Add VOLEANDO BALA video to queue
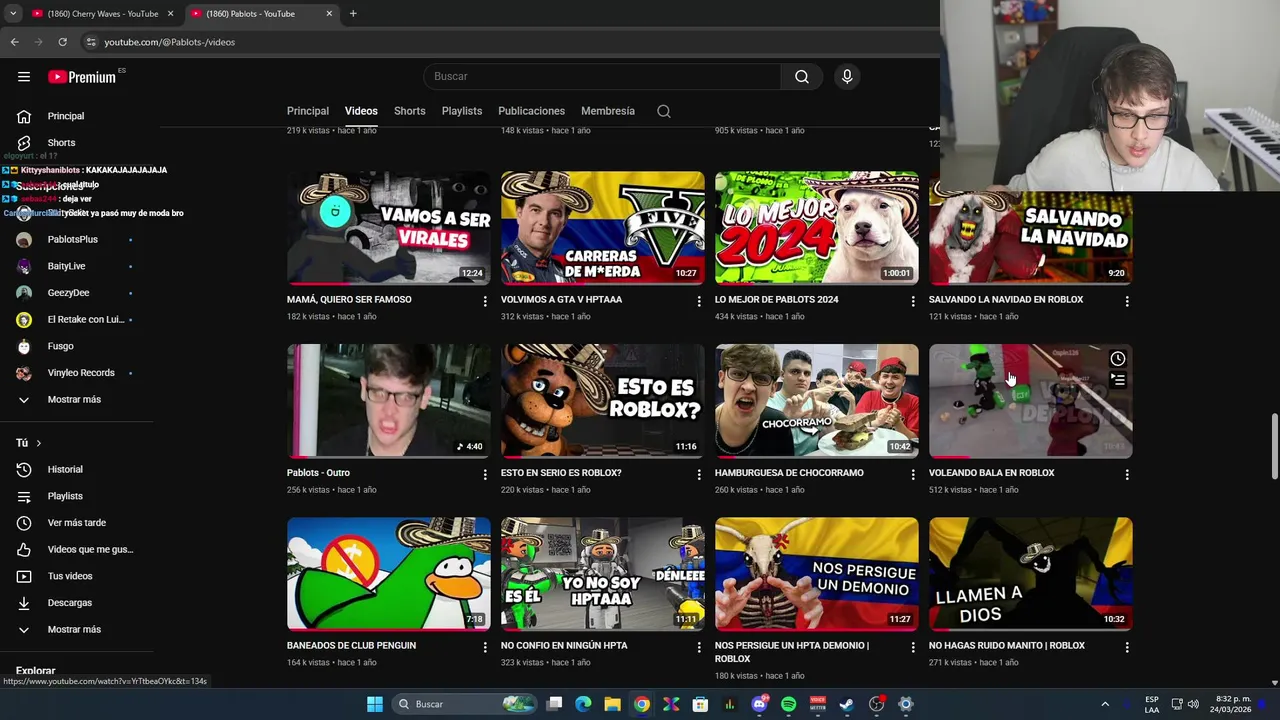Image resolution: width=1280 pixels, height=720 pixels. click(x=1118, y=381)
